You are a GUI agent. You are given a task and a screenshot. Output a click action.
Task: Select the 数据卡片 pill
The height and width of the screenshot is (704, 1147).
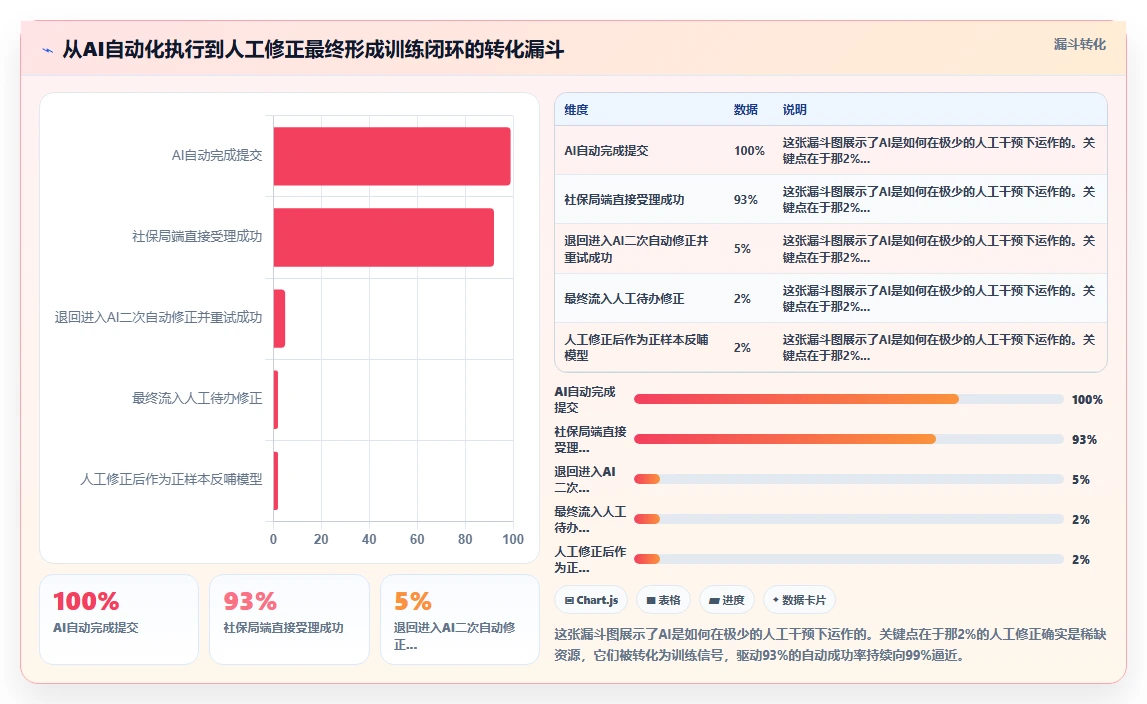click(x=799, y=600)
